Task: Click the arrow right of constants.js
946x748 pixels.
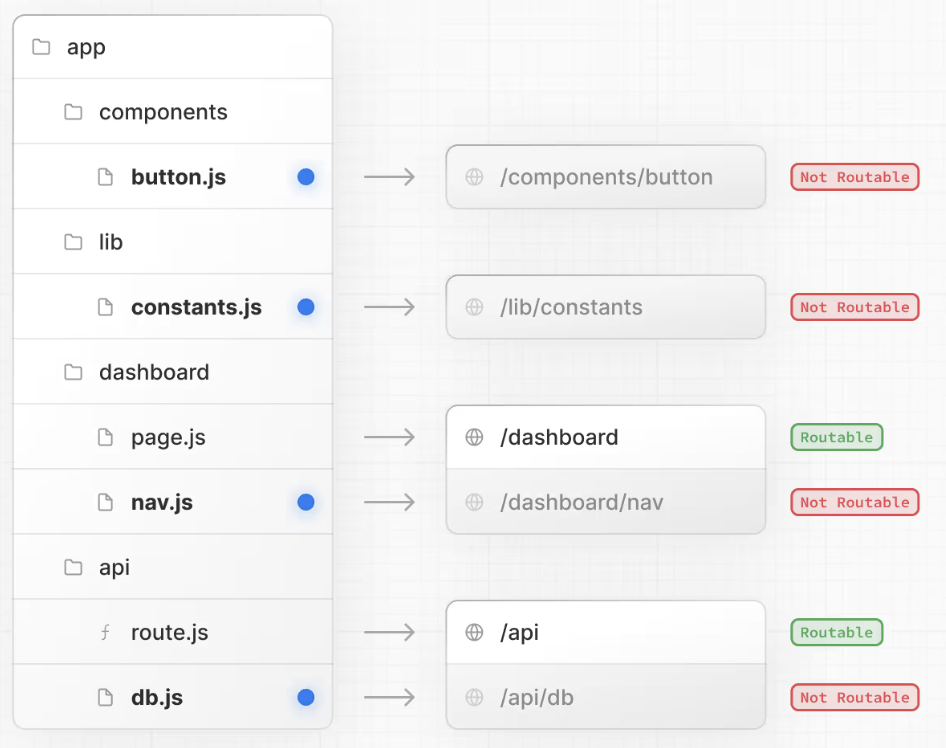Action: coord(389,307)
